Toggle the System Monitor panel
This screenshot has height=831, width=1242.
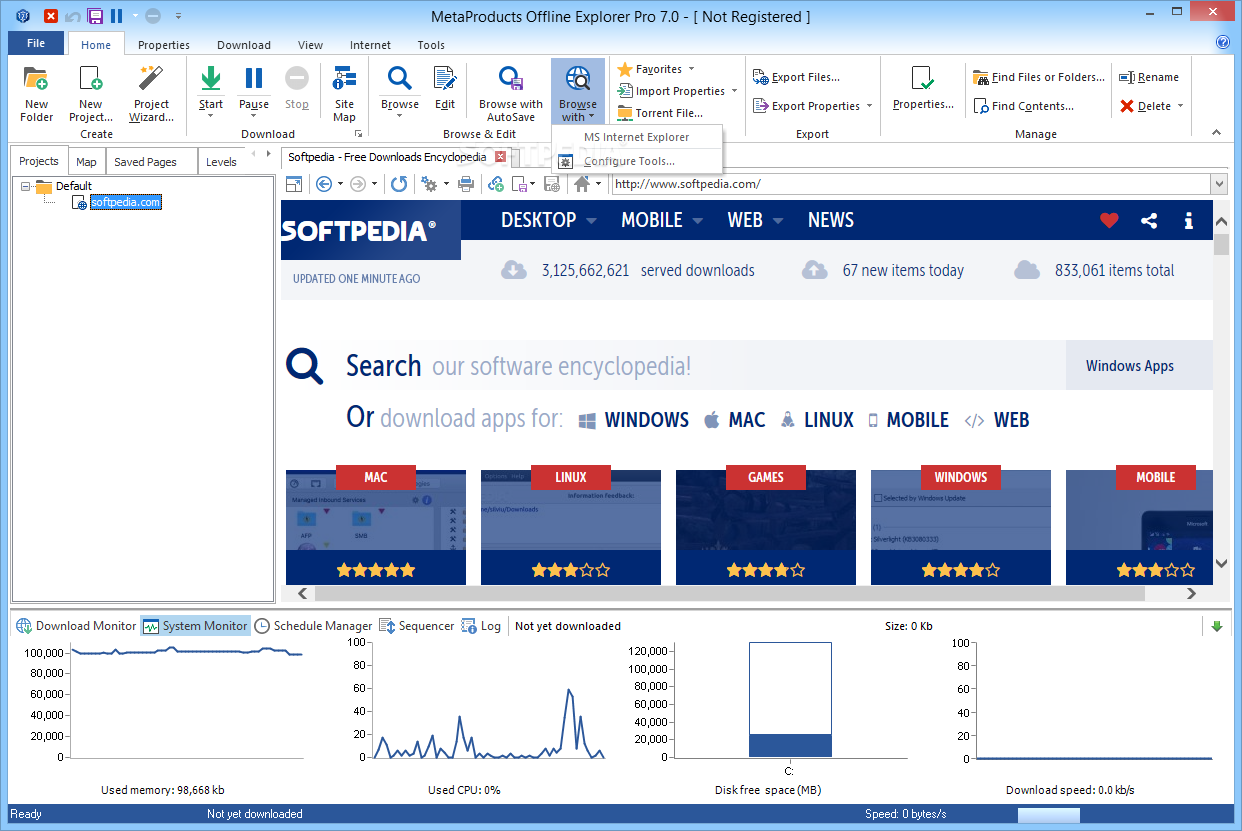[x=195, y=626]
